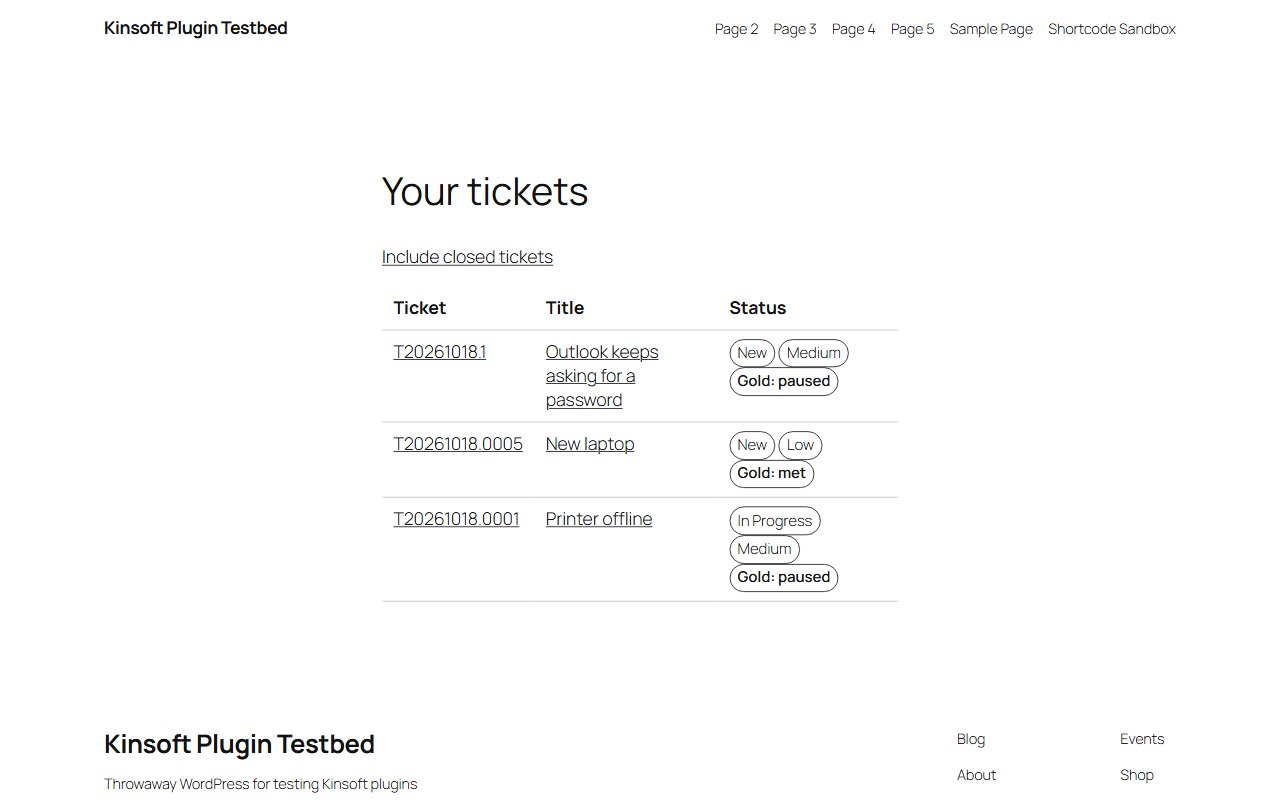The width and height of the screenshot is (1280, 800).
Task: Open the Blog footer link
Action: (971, 739)
